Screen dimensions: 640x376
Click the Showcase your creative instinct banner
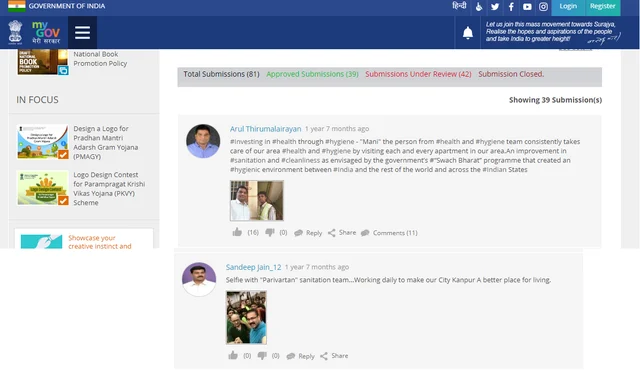pyautogui.click(x=84, y=239)
